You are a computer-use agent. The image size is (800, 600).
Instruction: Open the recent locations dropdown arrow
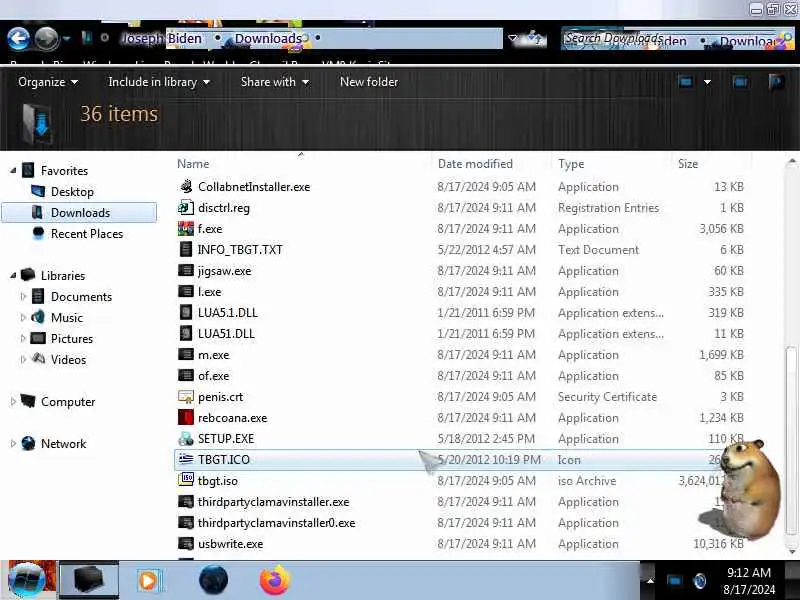pos(66,38)
